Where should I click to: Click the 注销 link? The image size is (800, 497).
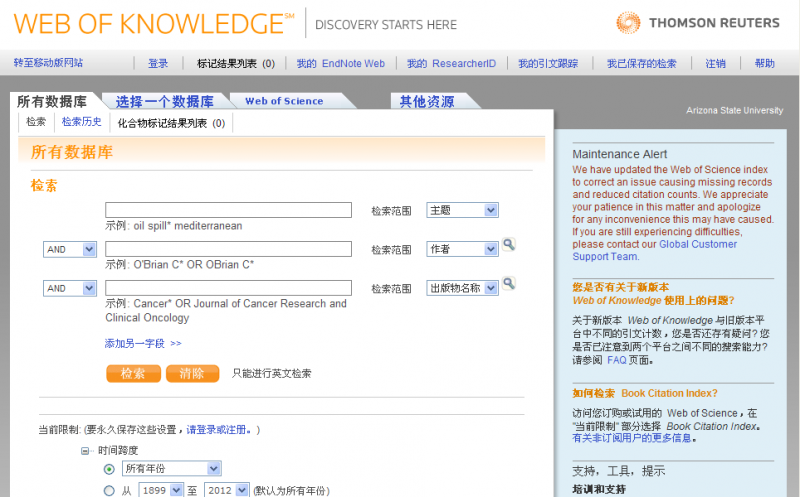(x=715, y=63)
